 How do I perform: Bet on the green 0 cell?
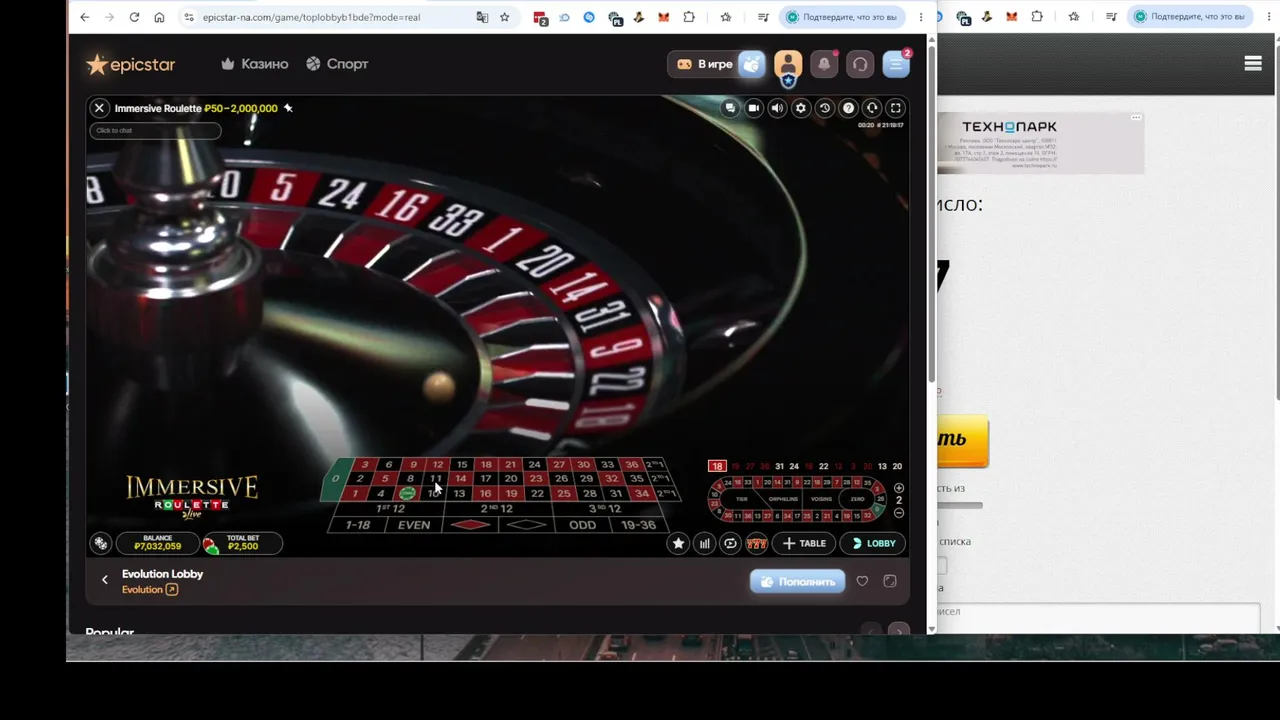click(336, 478)
